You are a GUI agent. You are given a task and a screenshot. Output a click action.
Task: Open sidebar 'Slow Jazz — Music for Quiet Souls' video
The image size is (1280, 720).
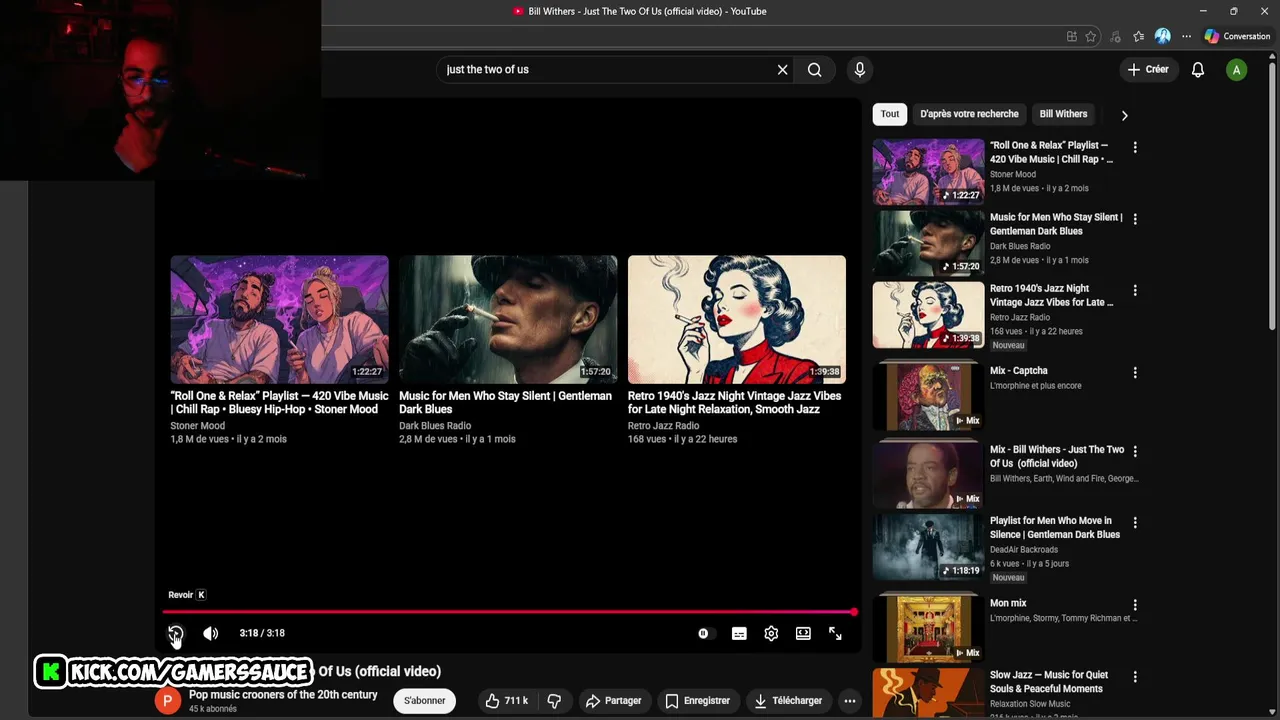(1049, 682)
